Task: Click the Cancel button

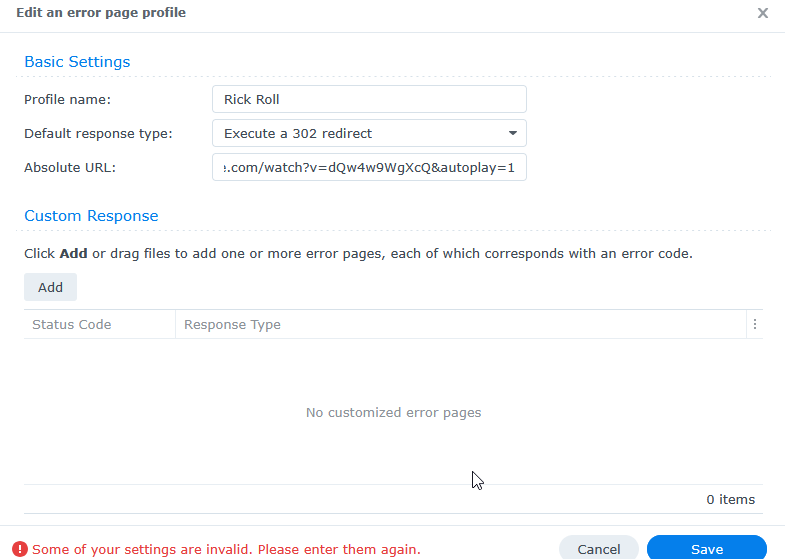Action: pos(598,549)
